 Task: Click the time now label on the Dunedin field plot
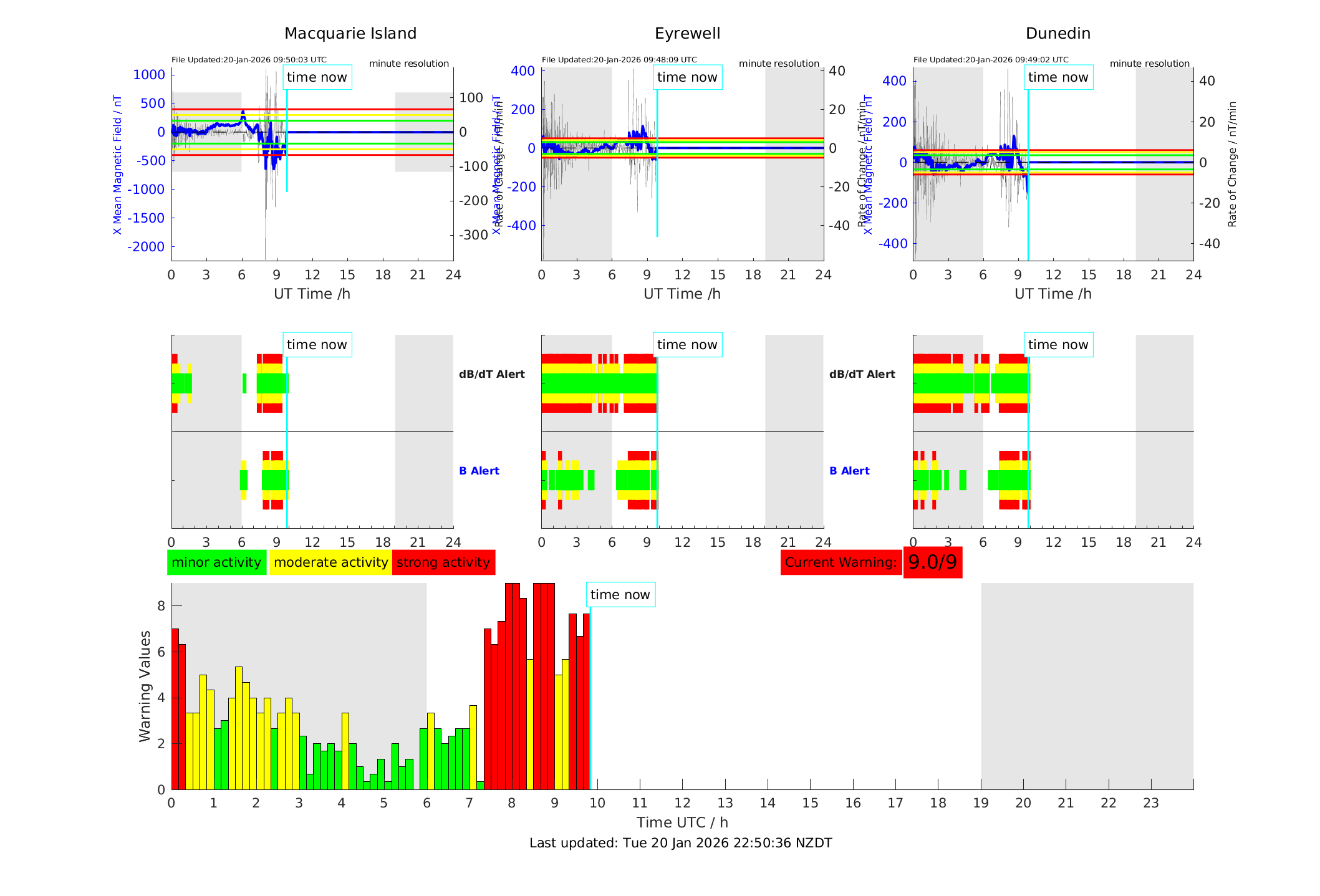tap(1058, 77)
